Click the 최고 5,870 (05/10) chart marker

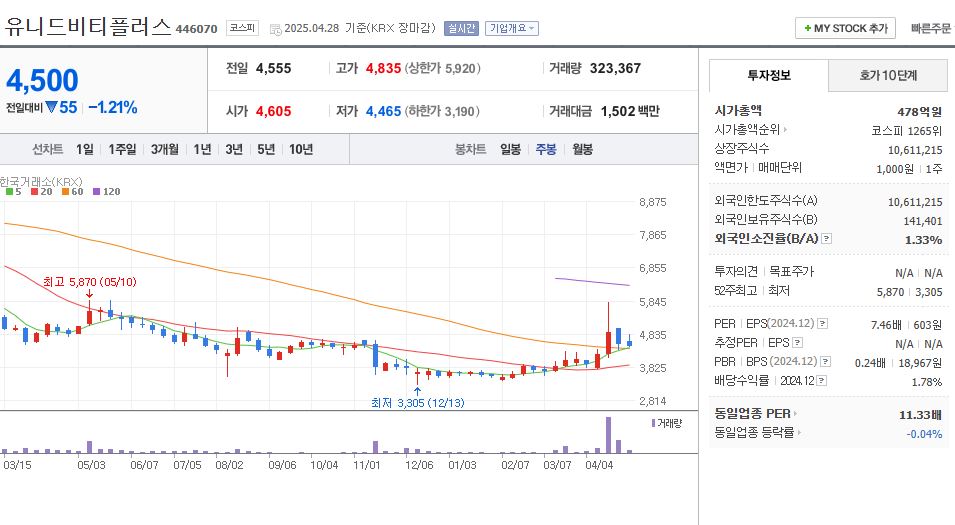[x=90, y=282]
